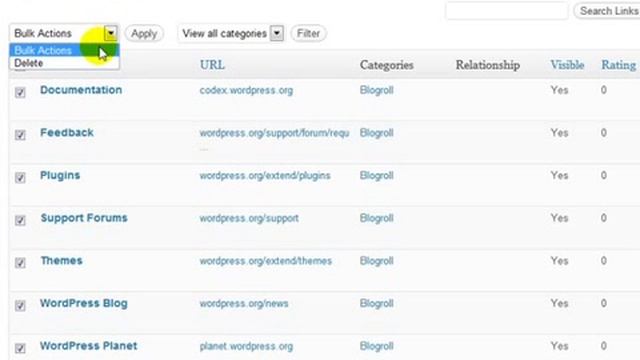Open the View all categories dropdown
Image resolution: width=640 pixels, height=360 pixels.
230,33
